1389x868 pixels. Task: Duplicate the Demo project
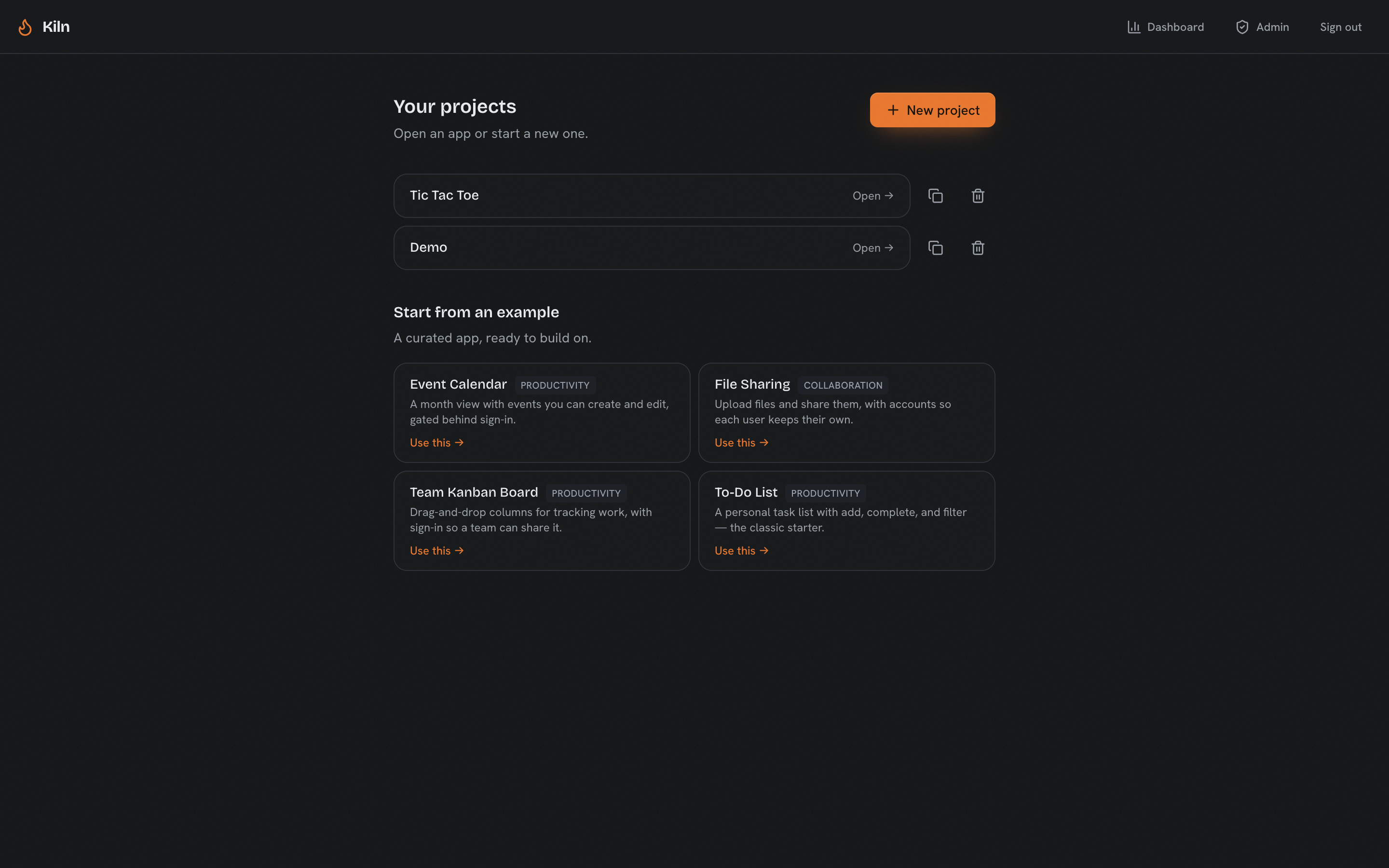click(x=936, y=248)
